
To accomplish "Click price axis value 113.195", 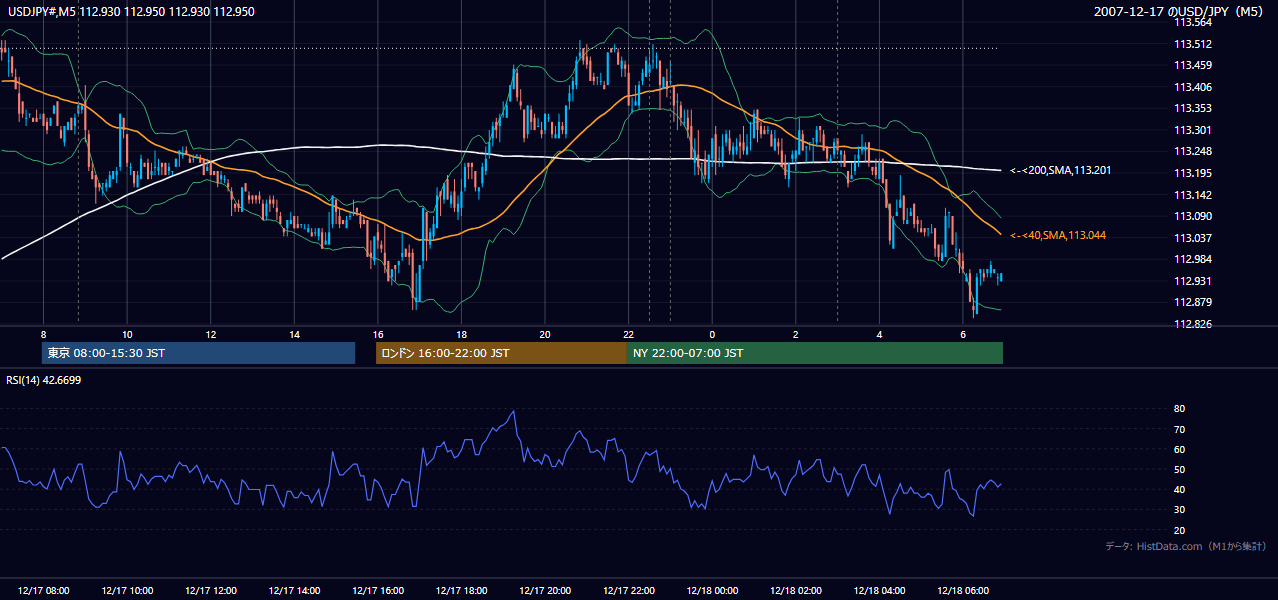I will (x=1193, y=173).
